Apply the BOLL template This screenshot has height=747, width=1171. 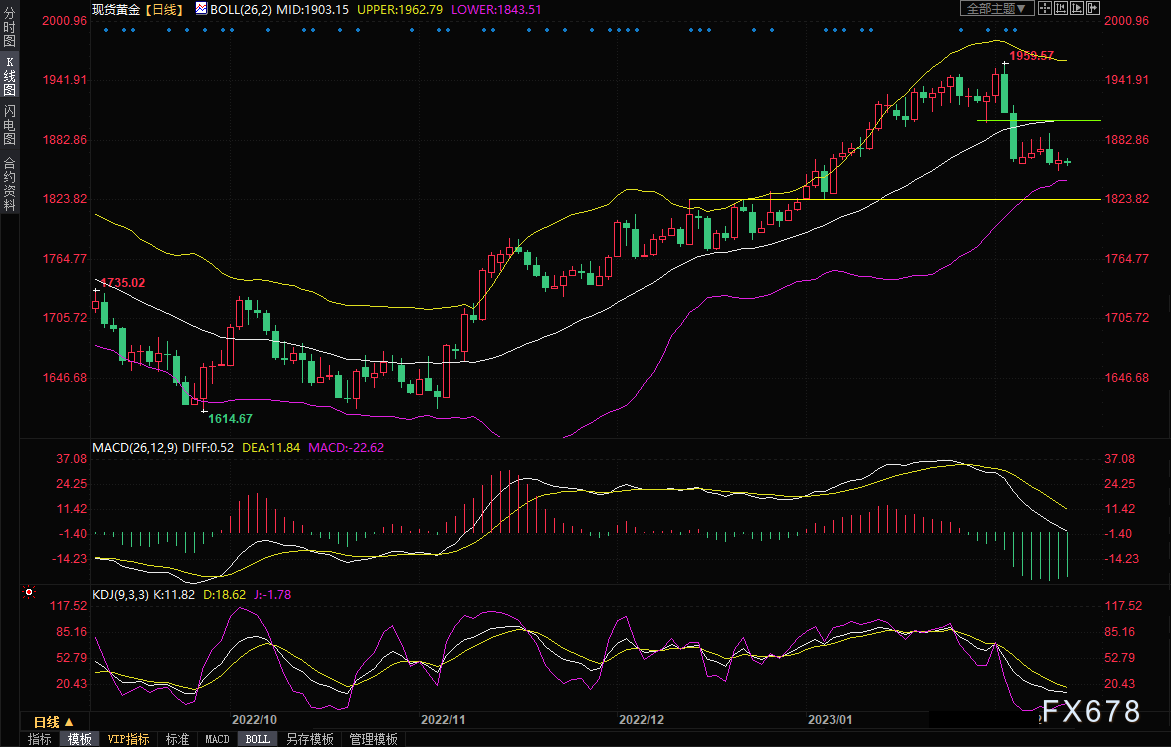(x=258, y=739)
